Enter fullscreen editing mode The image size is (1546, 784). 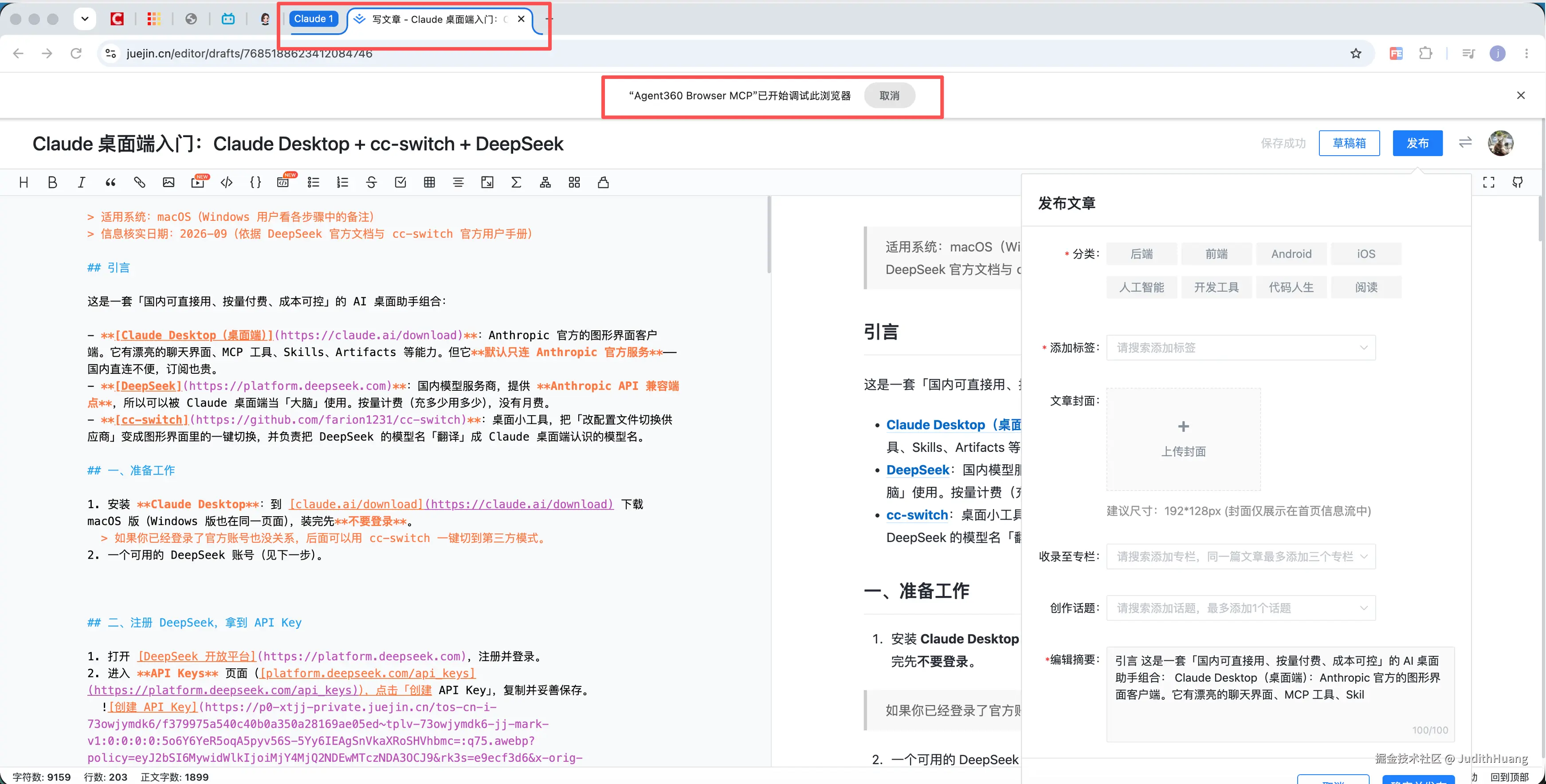coord(1488,183)
